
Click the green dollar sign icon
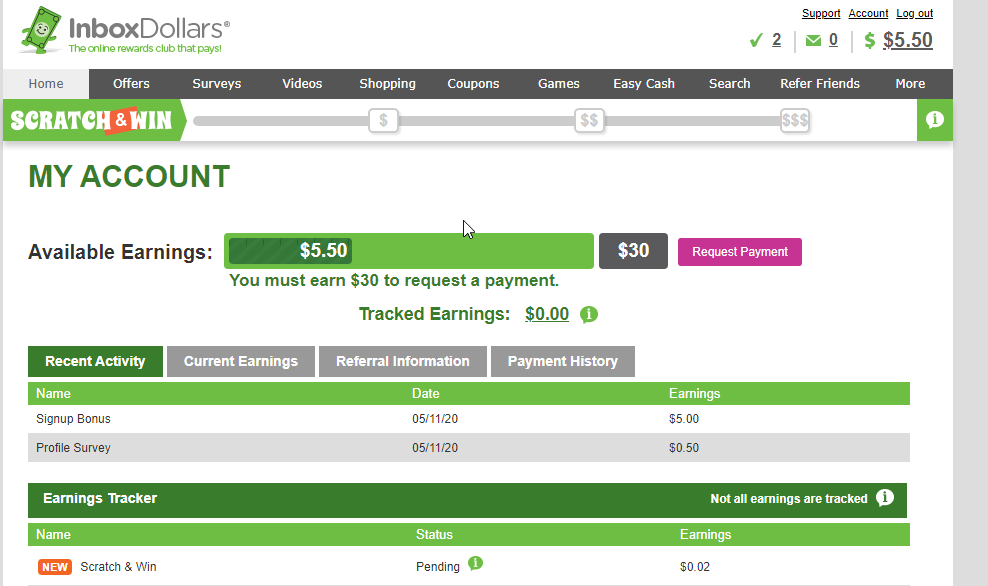pyautogui.click(x=870, y=41)
